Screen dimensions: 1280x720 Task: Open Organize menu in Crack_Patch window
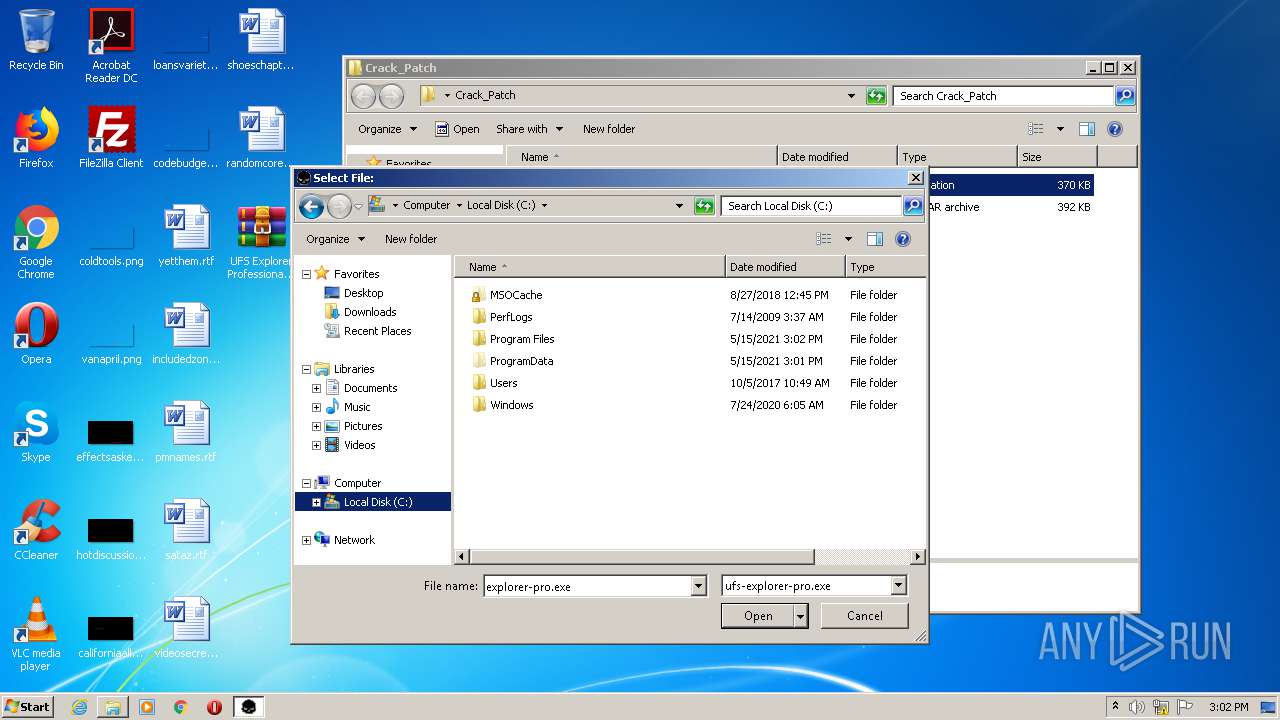pos(387,129)
